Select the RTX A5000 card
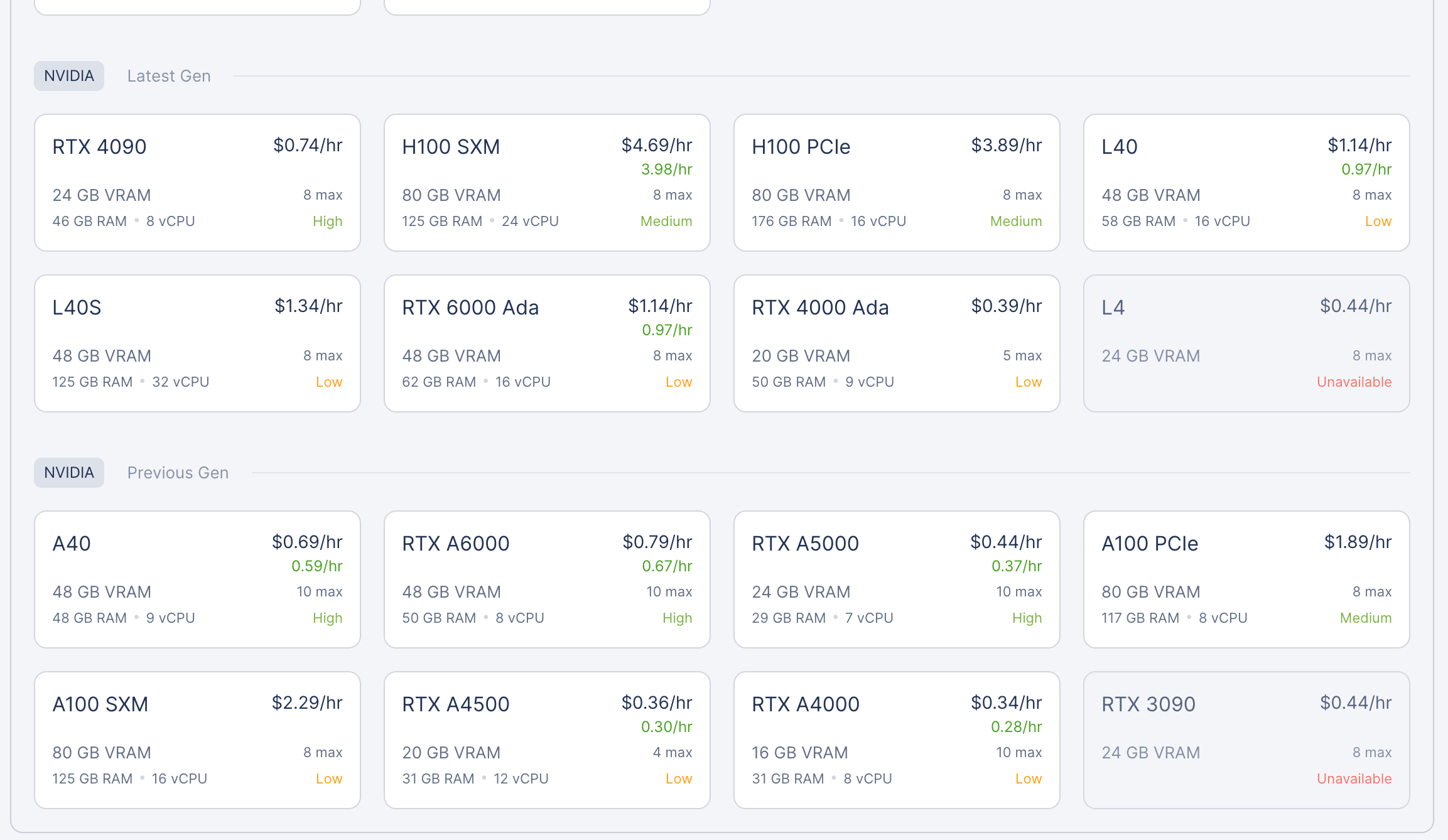This screenshot has width=1448, height=840. click(896, 579)
